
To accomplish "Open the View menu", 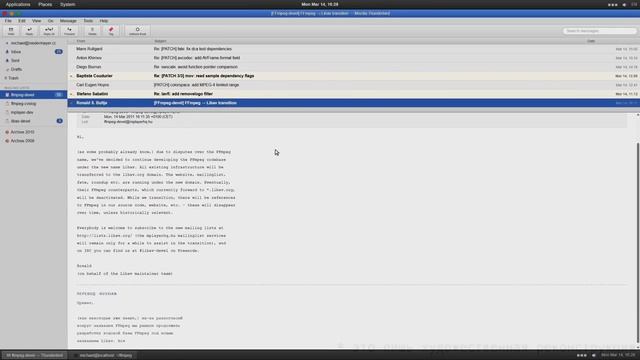I will [36, 21].
